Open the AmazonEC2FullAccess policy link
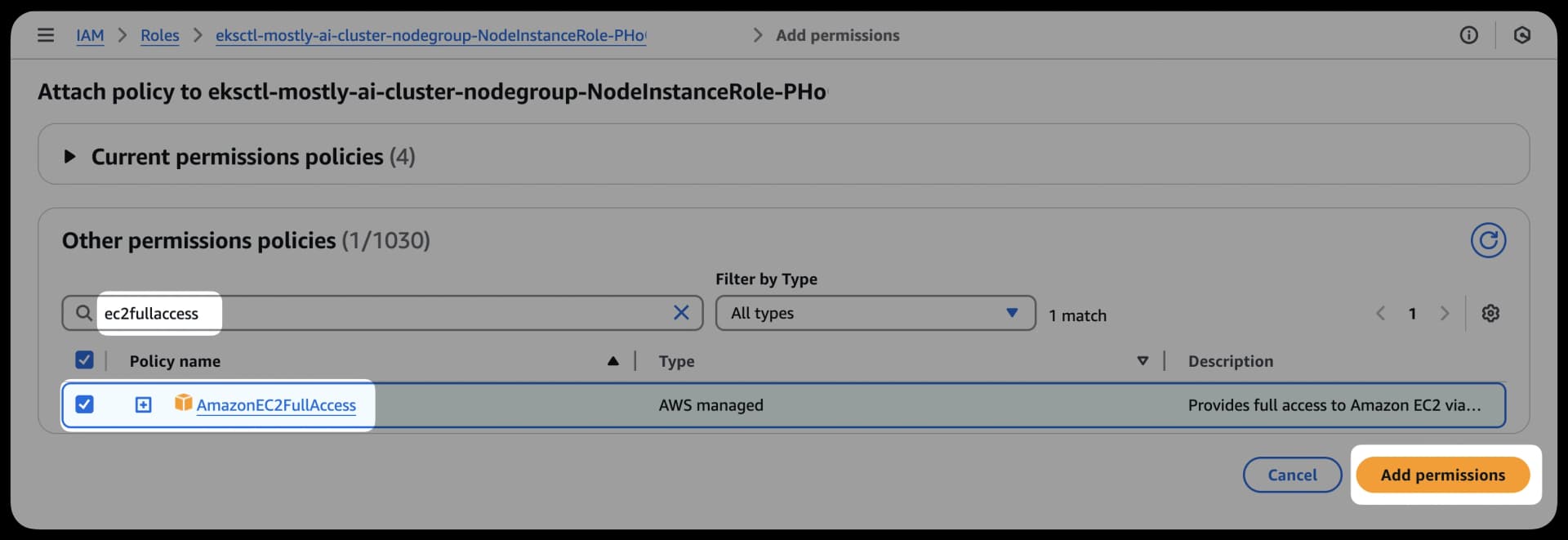Screen dimensions: 1568x540 point(276,405)
